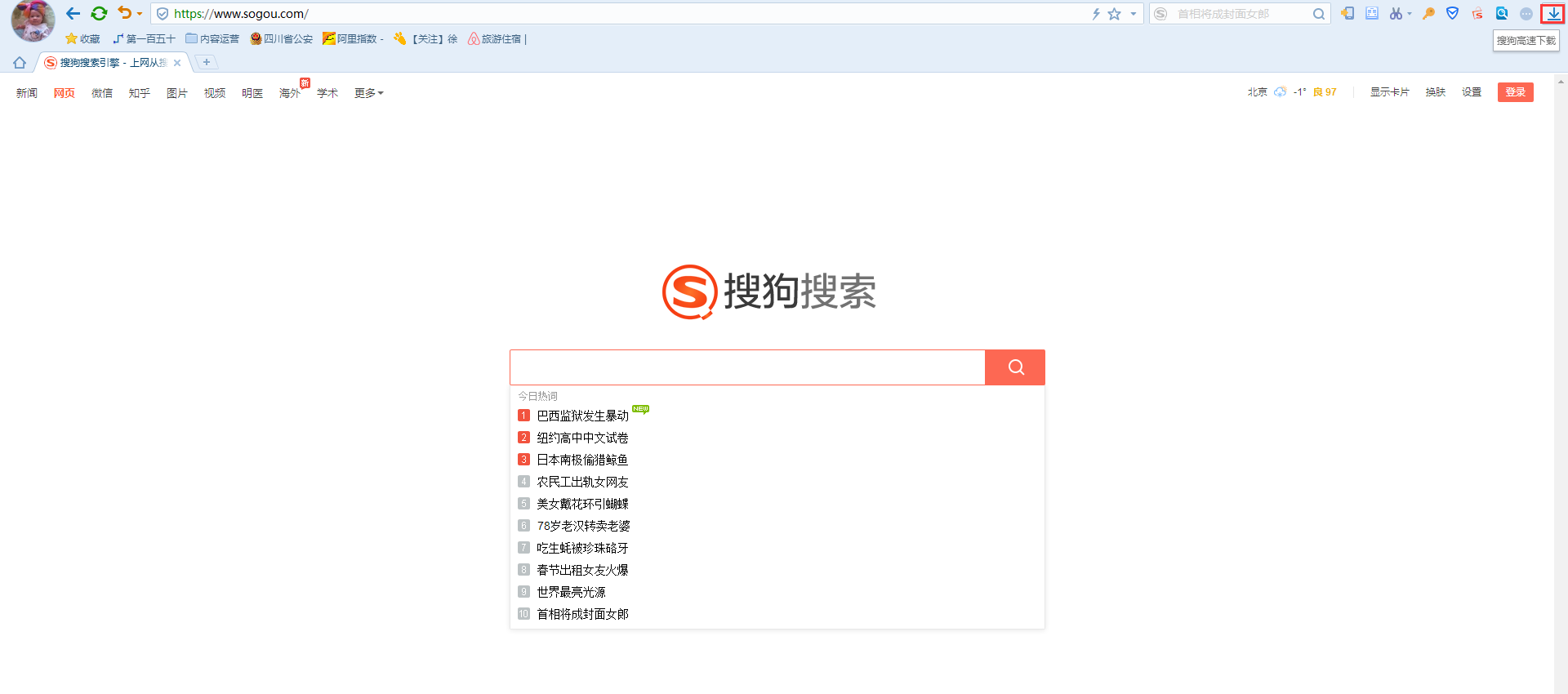
Task: Select the 网页 category
Action: pyautogui.click(x=65, y=93)
